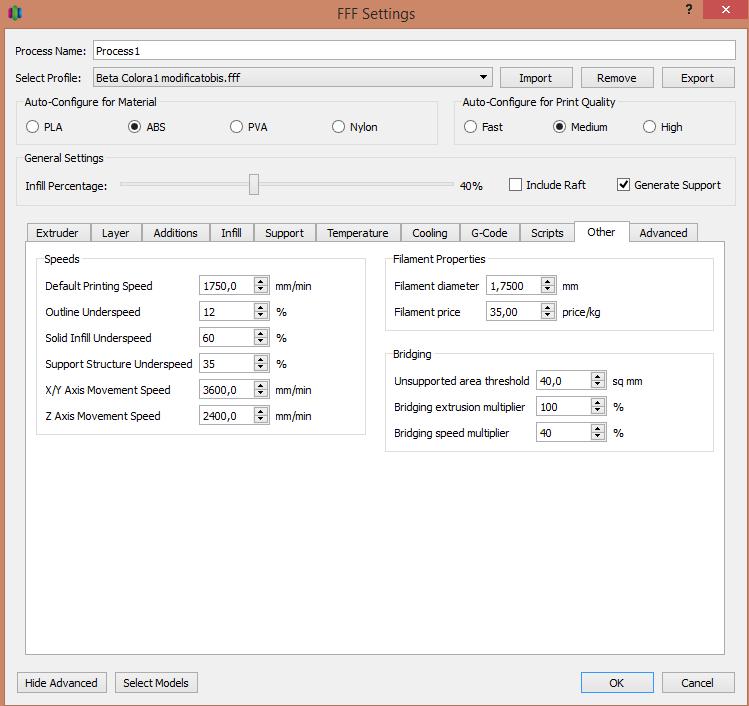Click the help question mark icon
The height and width of the screenshot is (706, 749).
688,9
